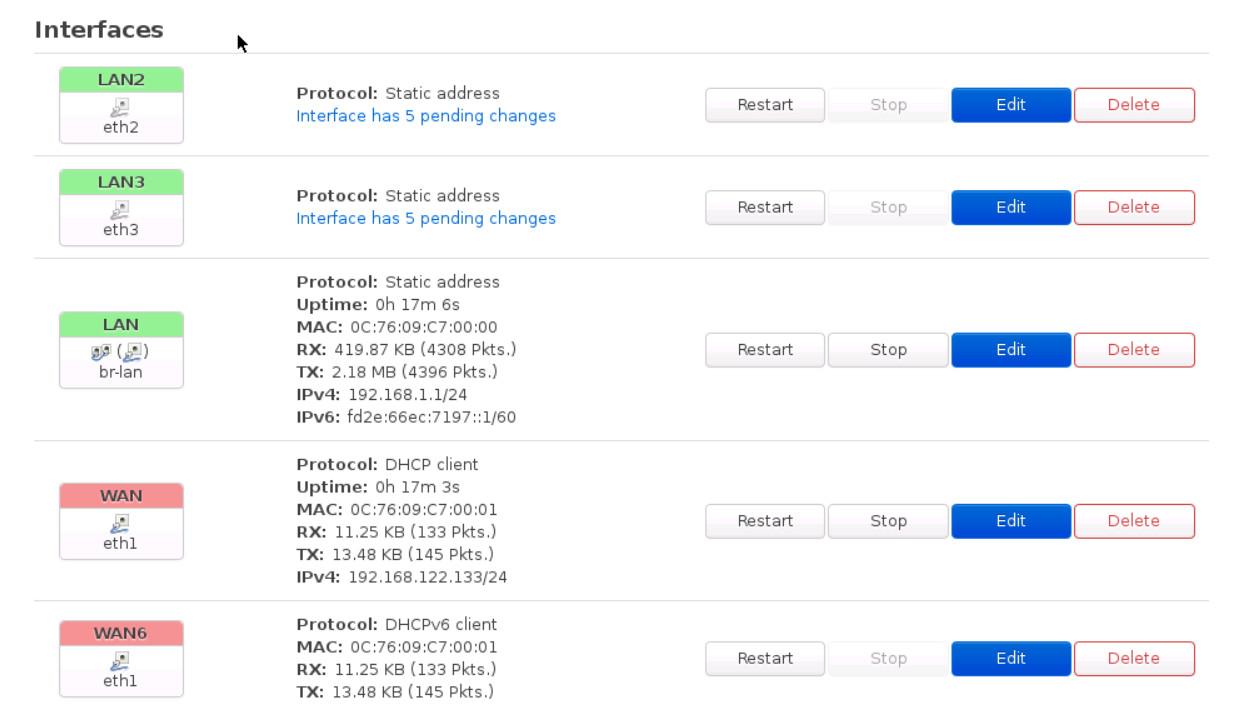Edit the WAN6 interface

tap(1011, 658)
